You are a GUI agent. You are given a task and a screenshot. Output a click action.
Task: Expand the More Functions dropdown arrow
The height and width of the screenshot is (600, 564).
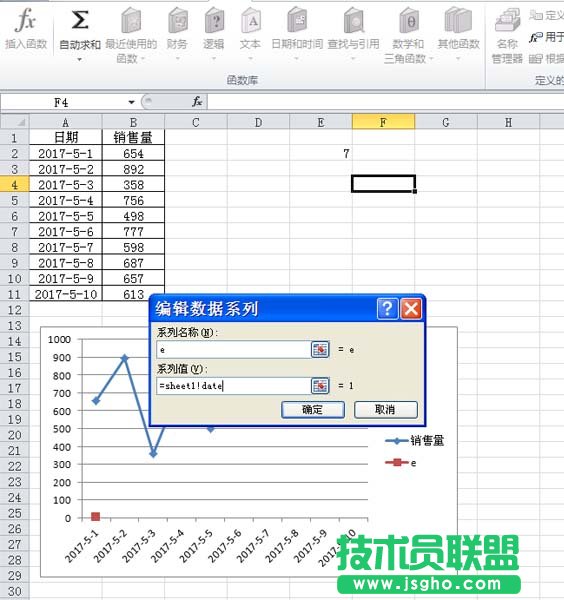458,59
